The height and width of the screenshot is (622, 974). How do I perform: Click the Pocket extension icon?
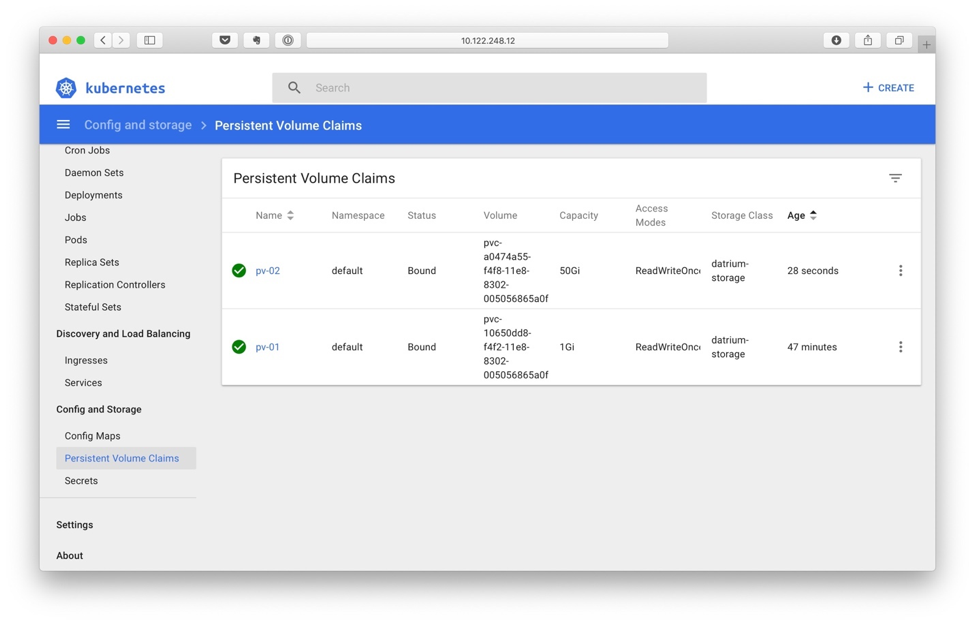225,40
